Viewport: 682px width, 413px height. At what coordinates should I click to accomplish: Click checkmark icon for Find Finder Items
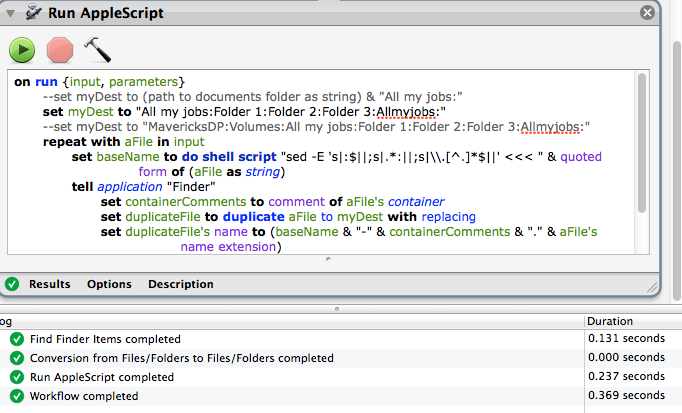coord(17,339)
